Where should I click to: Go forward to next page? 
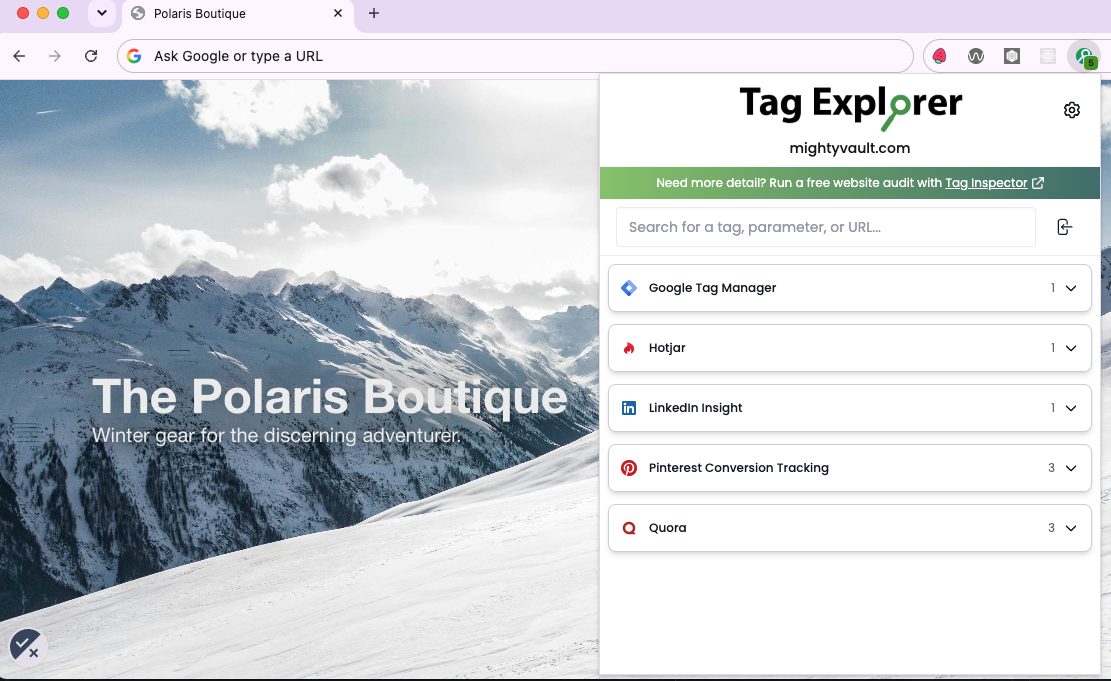(x=55, y=56)
